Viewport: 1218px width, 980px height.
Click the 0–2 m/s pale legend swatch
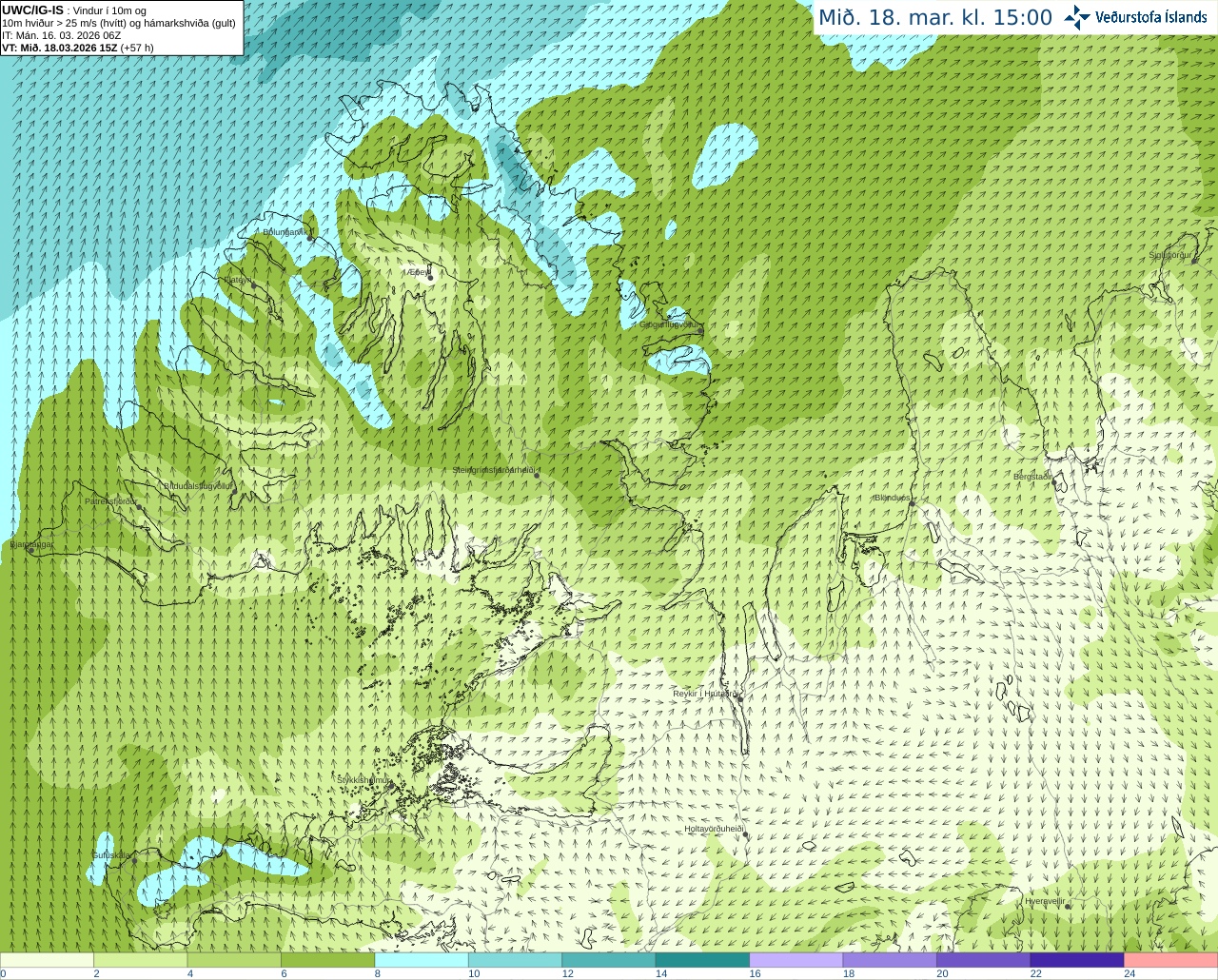click(47, 960)
